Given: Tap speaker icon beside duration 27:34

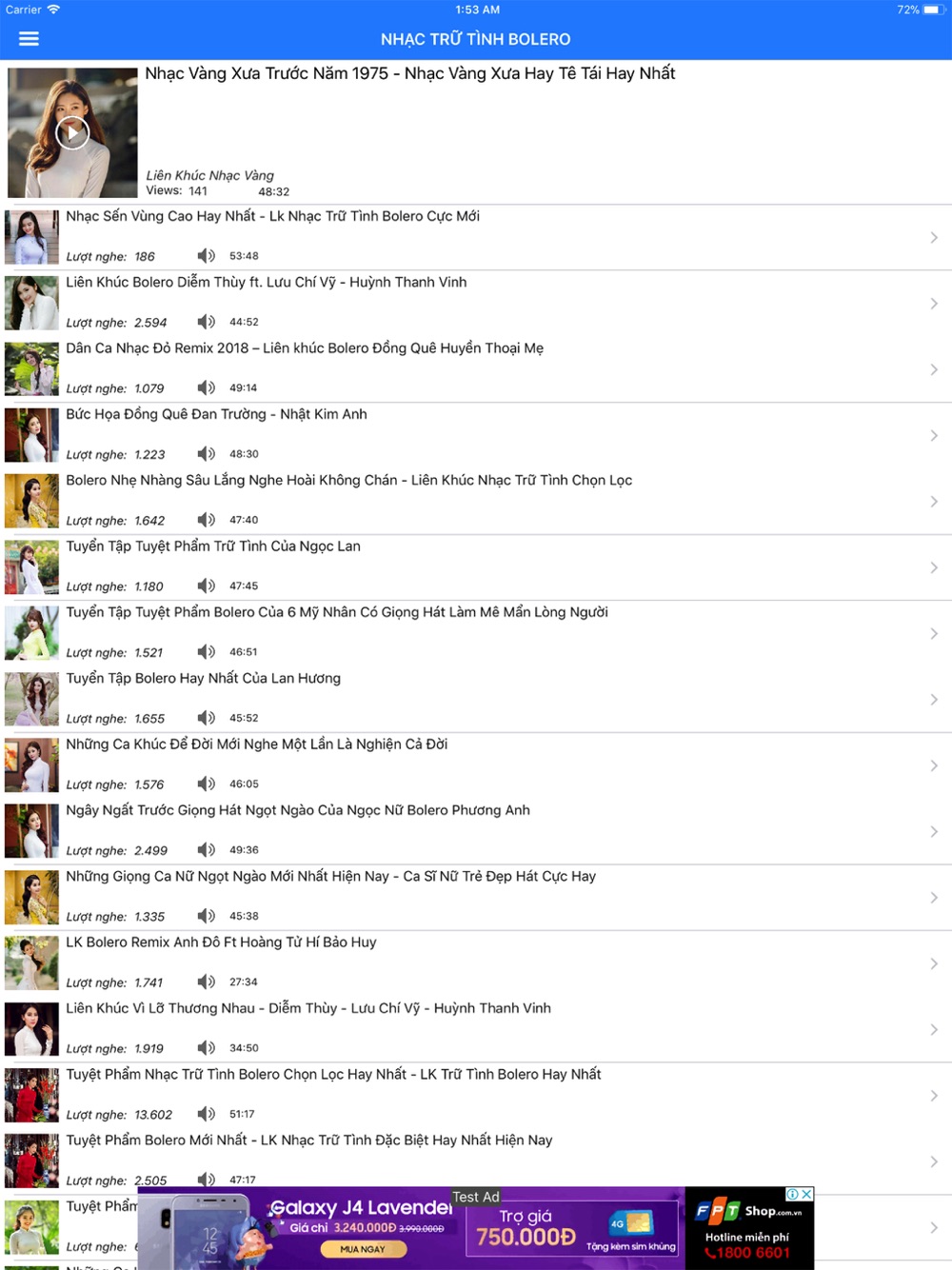Looking at the screenshot, I should (x=207, y=982).
